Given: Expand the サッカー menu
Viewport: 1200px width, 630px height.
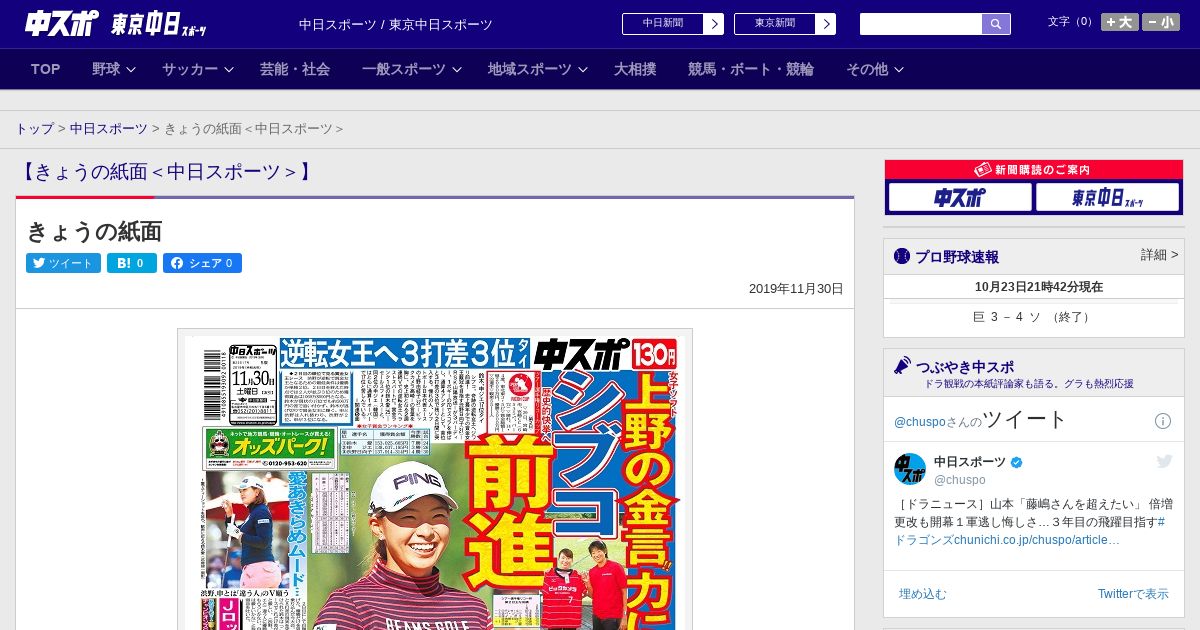Looking at the screenshot, I should point(197,69).
